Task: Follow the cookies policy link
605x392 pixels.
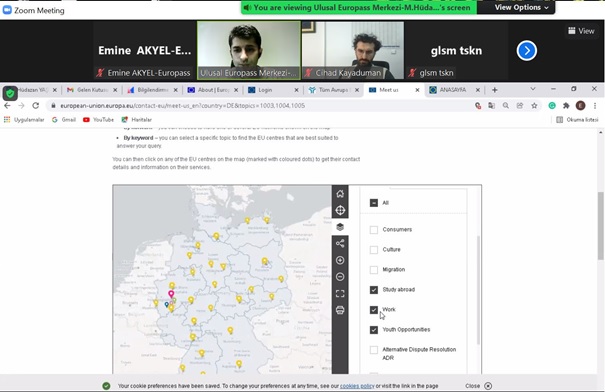Action: (357, 386)
